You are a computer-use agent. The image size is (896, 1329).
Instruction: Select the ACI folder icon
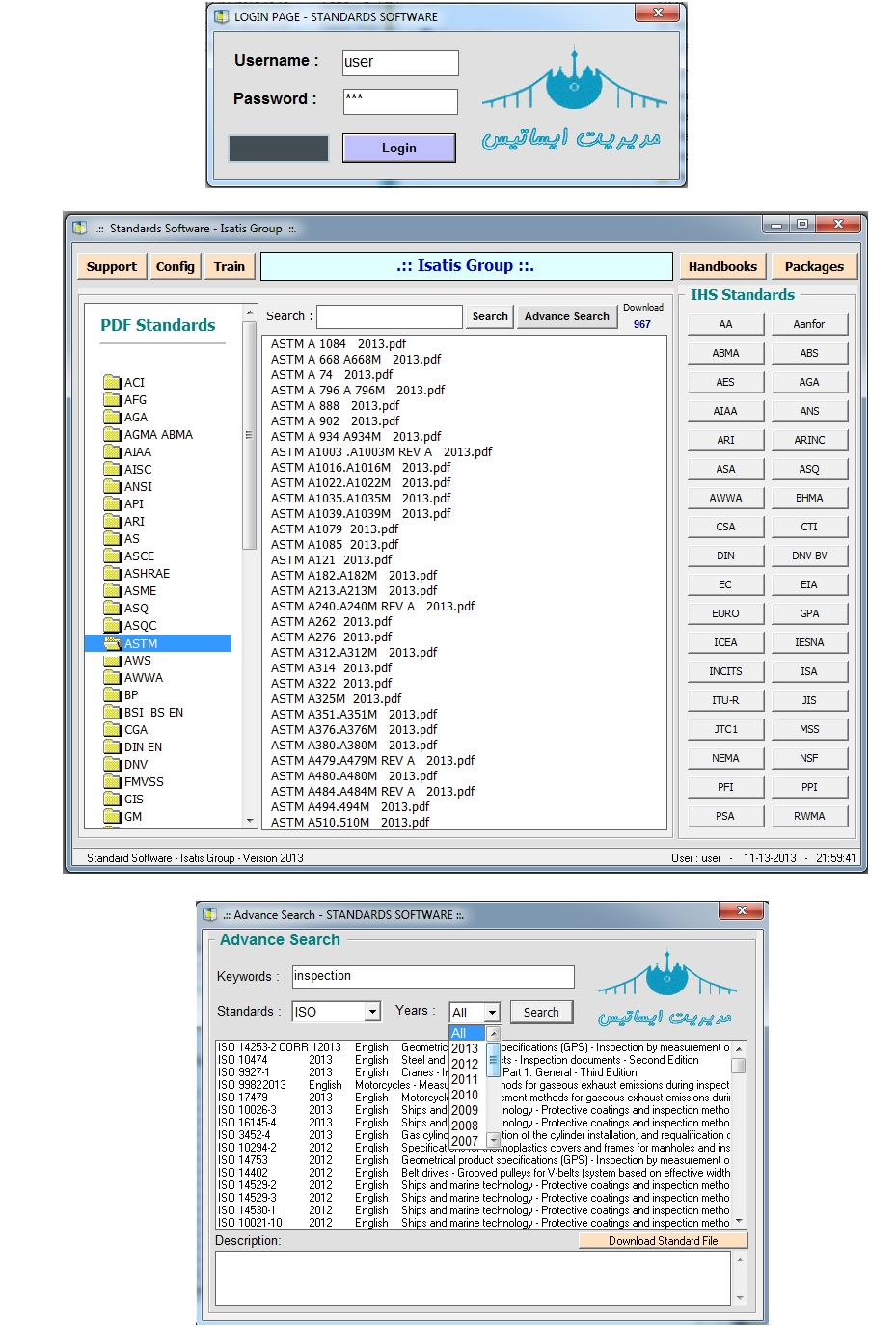(x=112, y=383)
